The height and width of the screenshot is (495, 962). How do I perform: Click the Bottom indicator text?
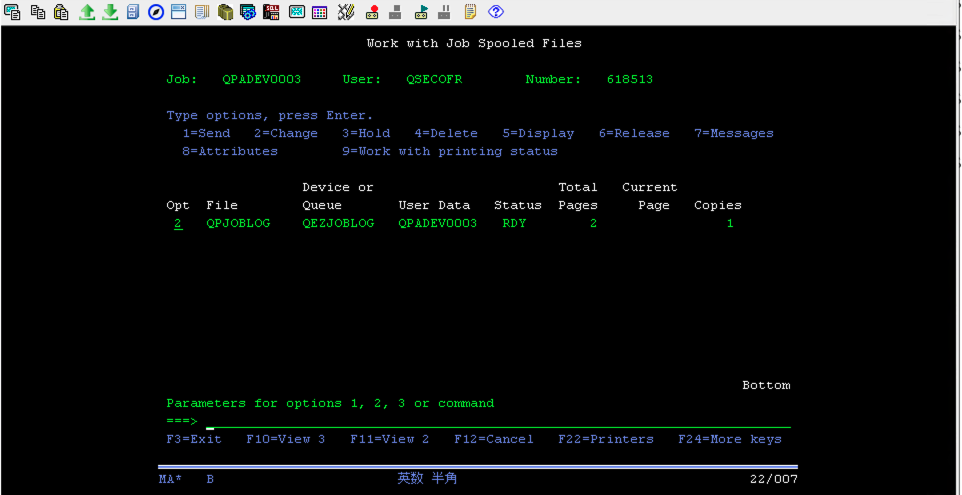pyautogui.click(x=766, y=385)
